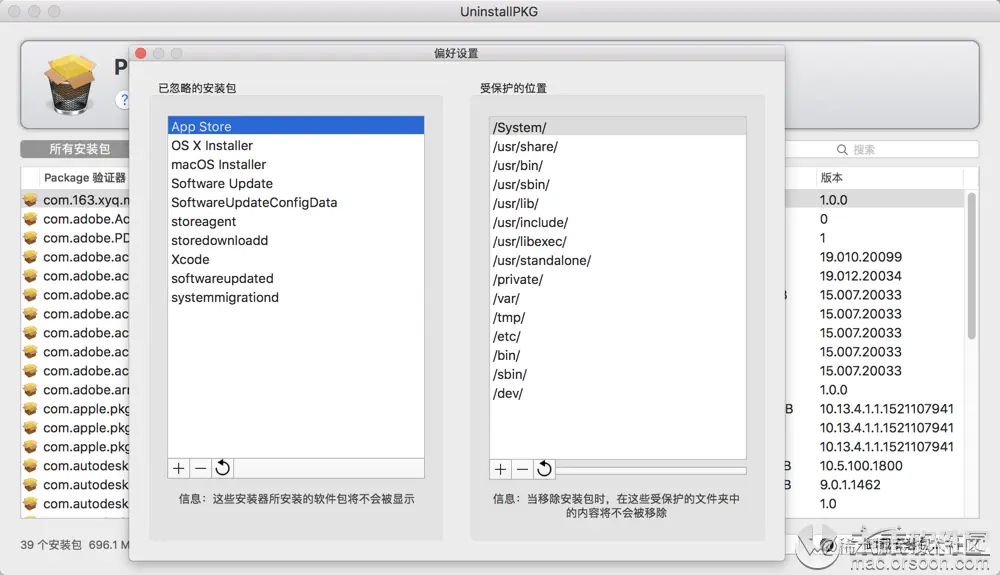
Task: Select /System/ protected location
Action: coord(618,127)
